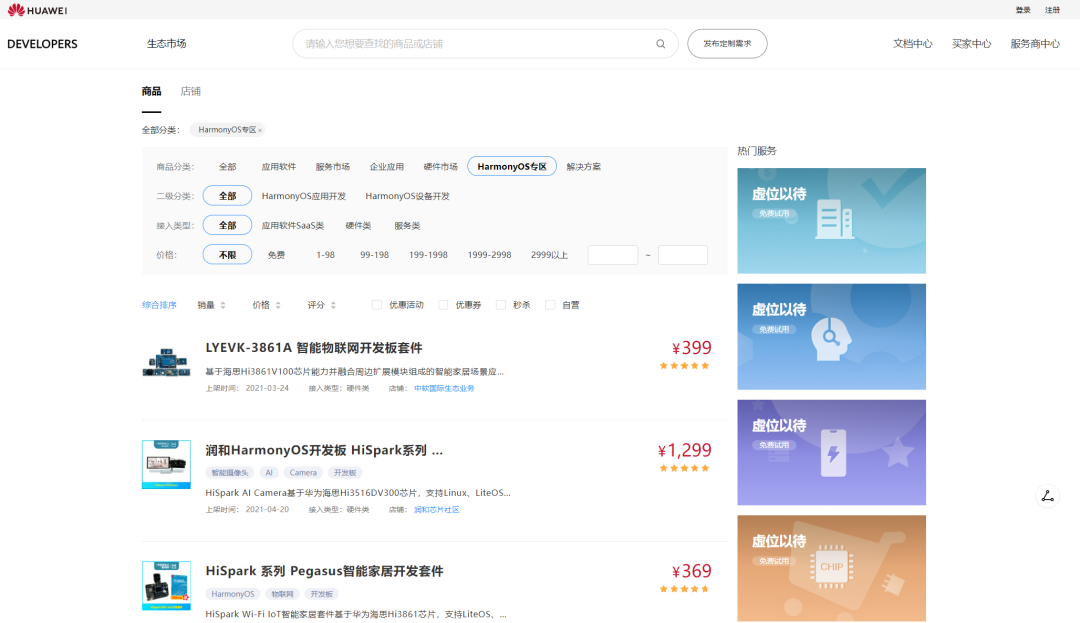
Task: Filter by 硬件类 access type
Action: click(357, 226)
